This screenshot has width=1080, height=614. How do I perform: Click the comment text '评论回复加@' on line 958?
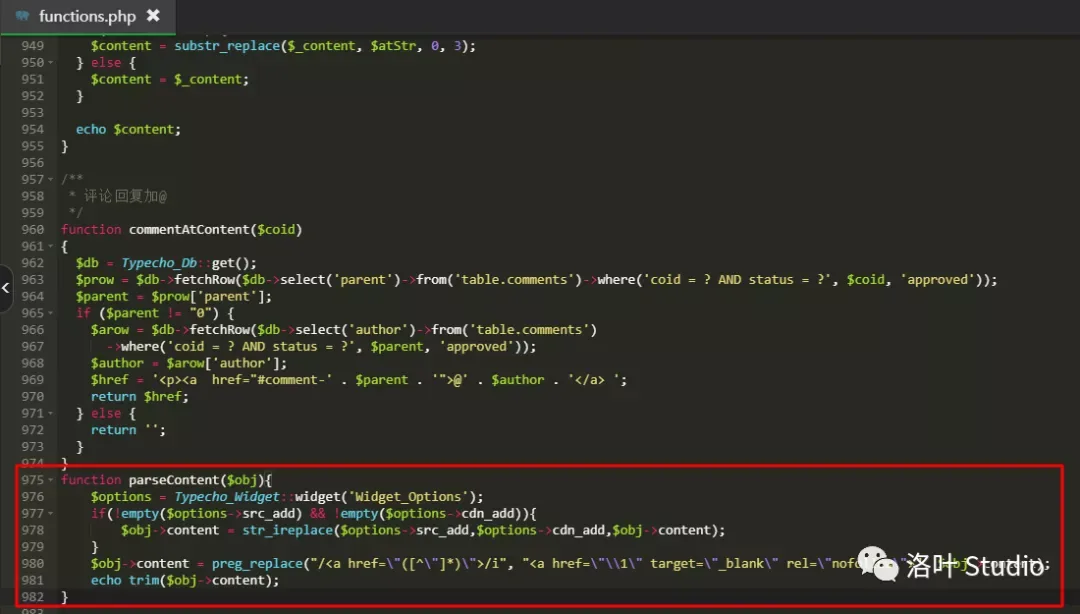click(125, 196)
